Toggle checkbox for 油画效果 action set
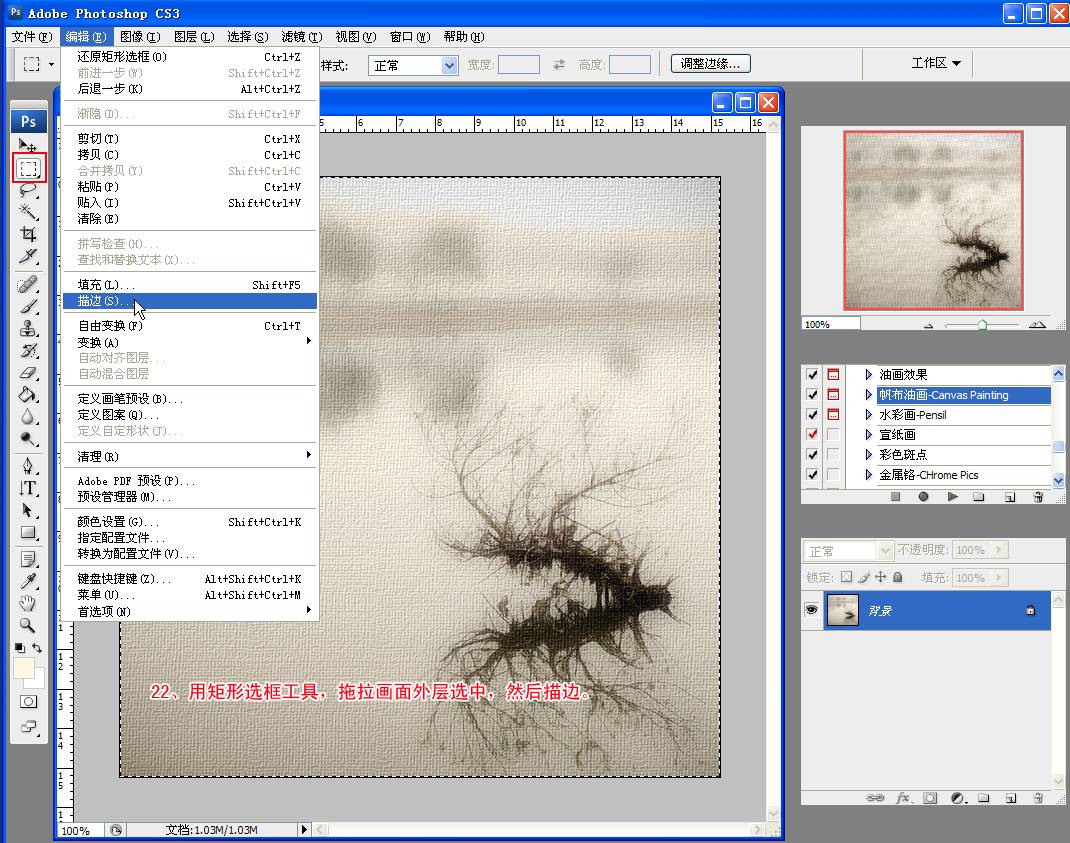Screen dimensions: 1070x843 (x=812, y=374)
